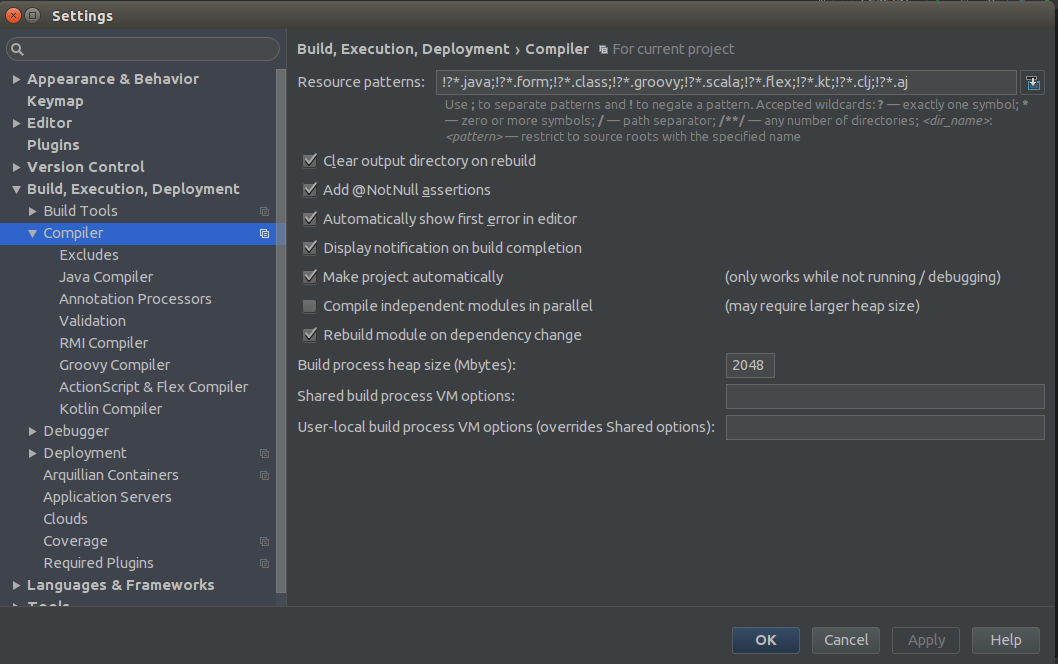
Task: Click project-level icon beside Build Tools
Action: [264, 211]
